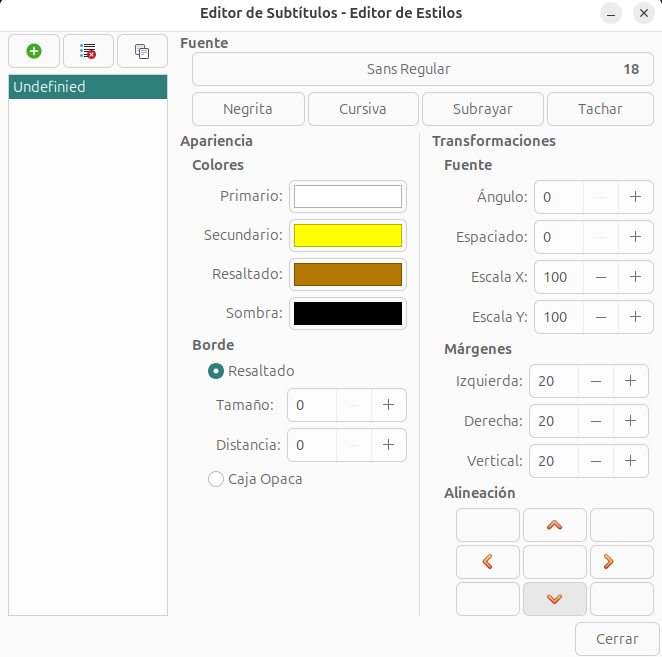Toggle Negrita bold formatting
This screenshot has width=662, height=657.
(248, 109)
